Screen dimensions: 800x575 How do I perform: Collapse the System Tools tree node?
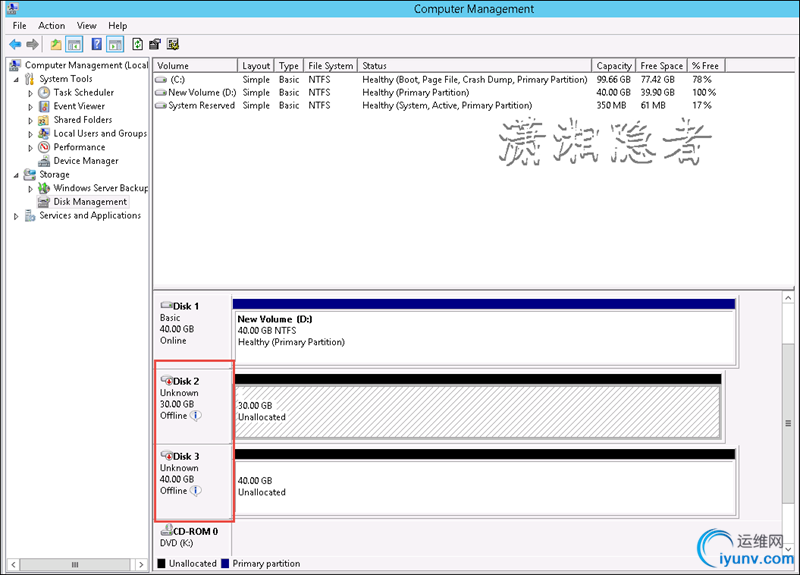(17, 79)
